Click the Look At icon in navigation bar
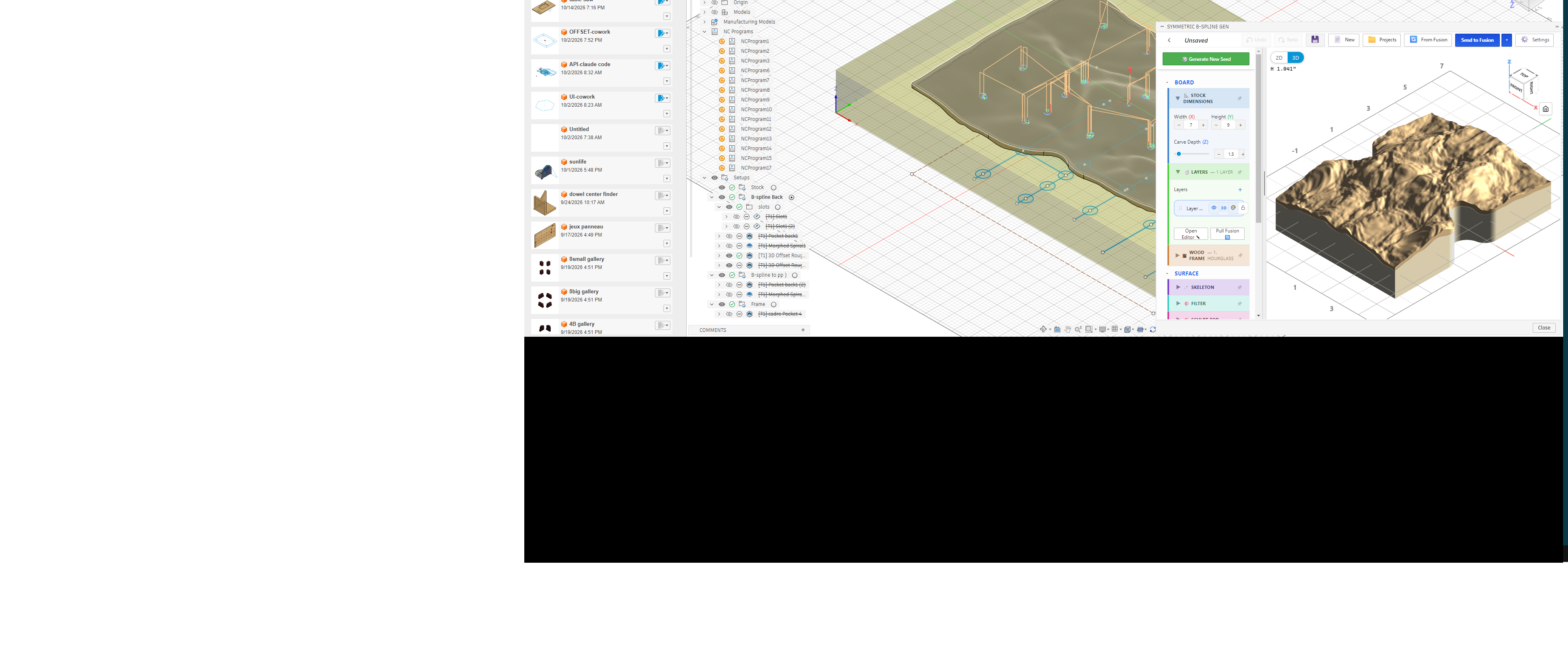This screenshot has height=667, width=1568. pyautogui.click(x=1058, y=329)
